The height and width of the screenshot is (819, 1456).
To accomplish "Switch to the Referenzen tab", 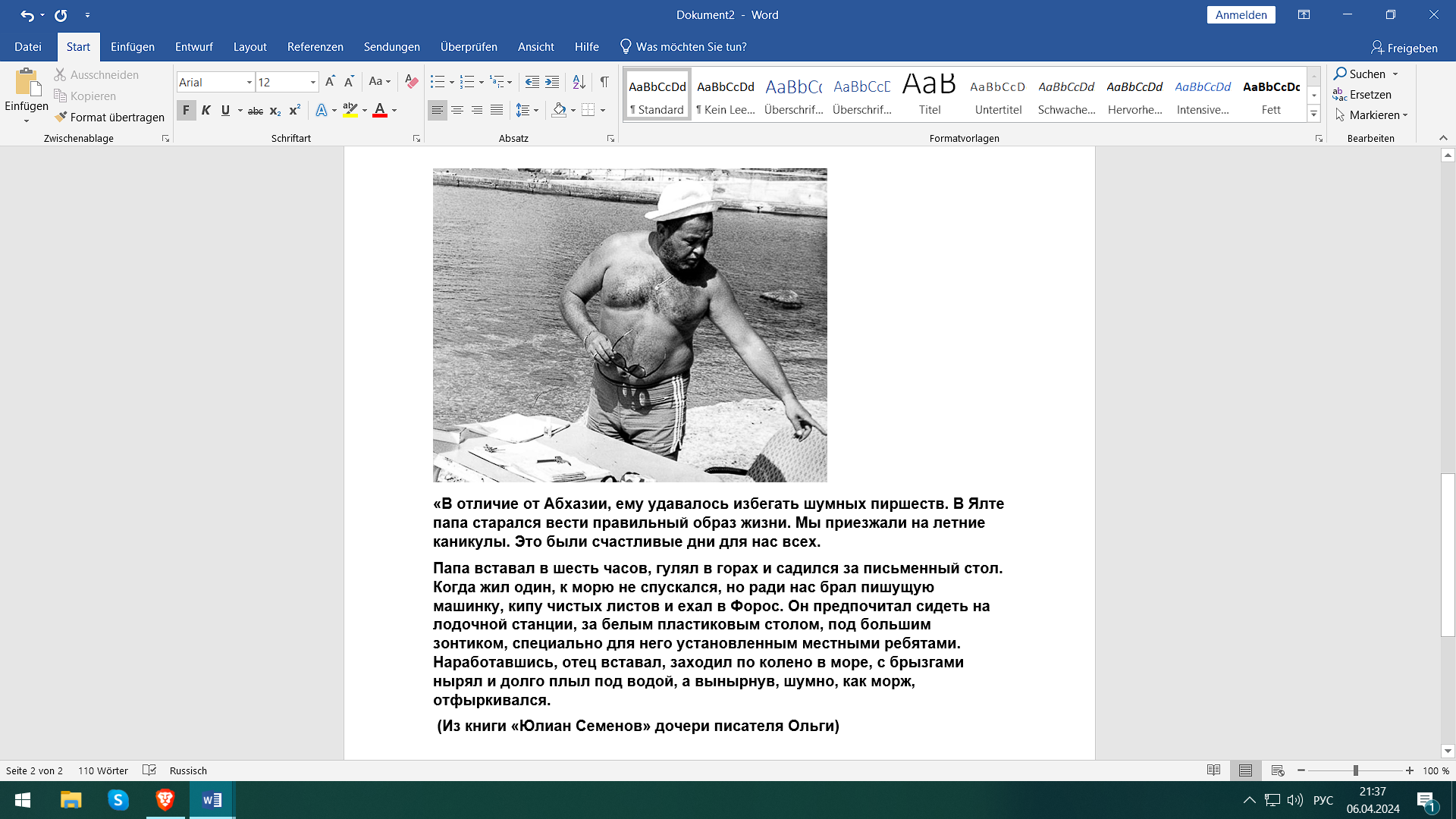I will 315,47.
